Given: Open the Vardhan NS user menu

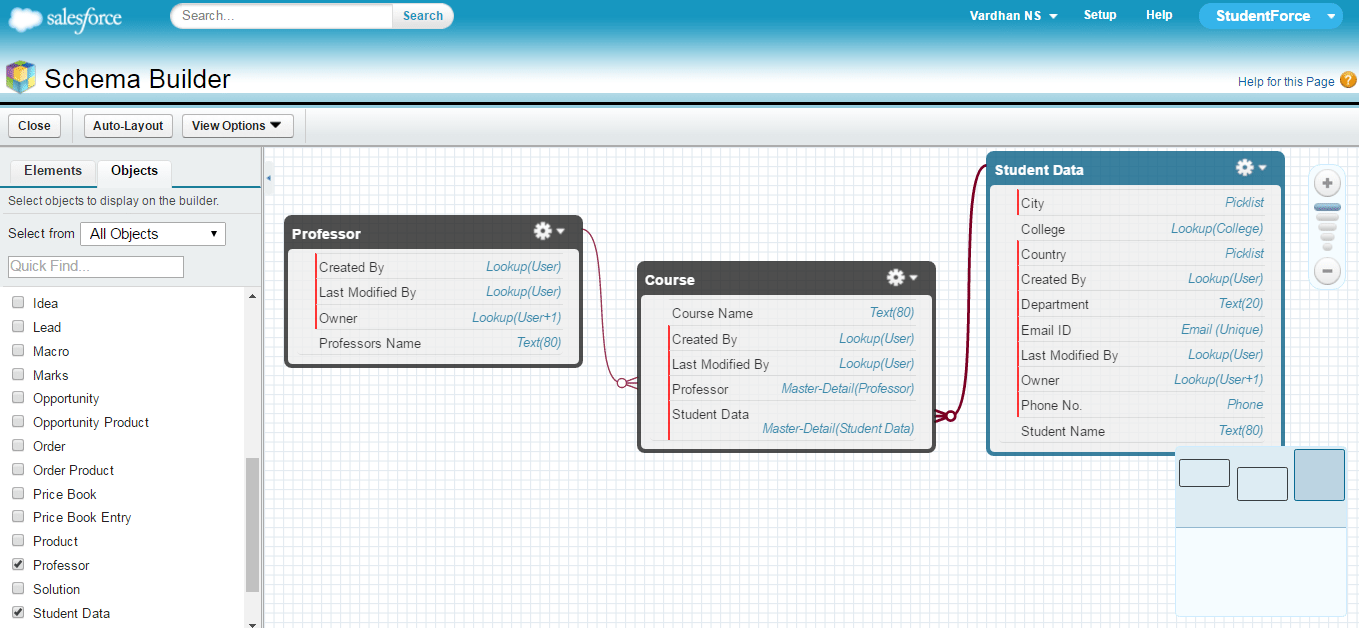Looking at the screenshot, I should 1013,16.
